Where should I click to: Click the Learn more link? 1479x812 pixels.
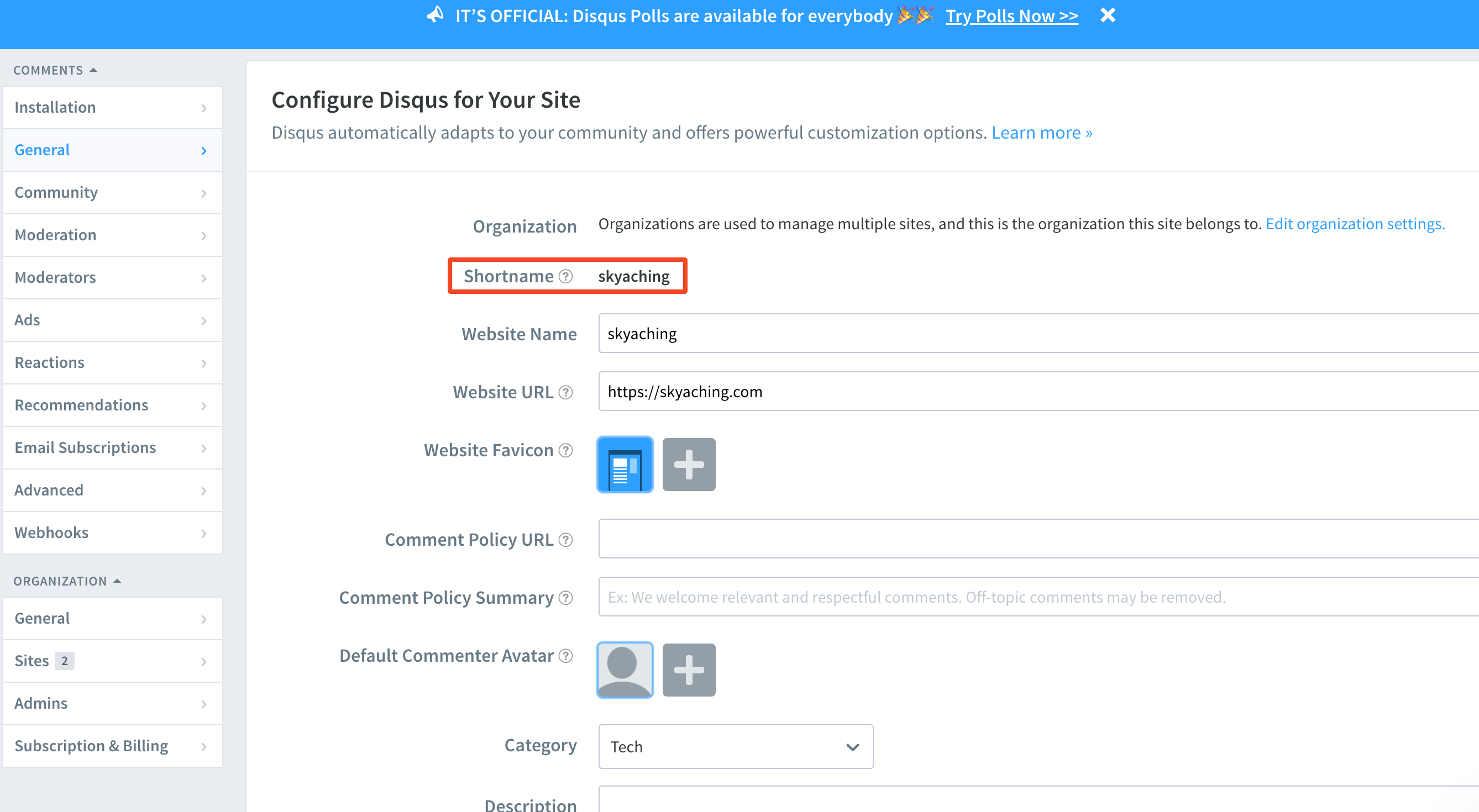[x=1041, y=133]
